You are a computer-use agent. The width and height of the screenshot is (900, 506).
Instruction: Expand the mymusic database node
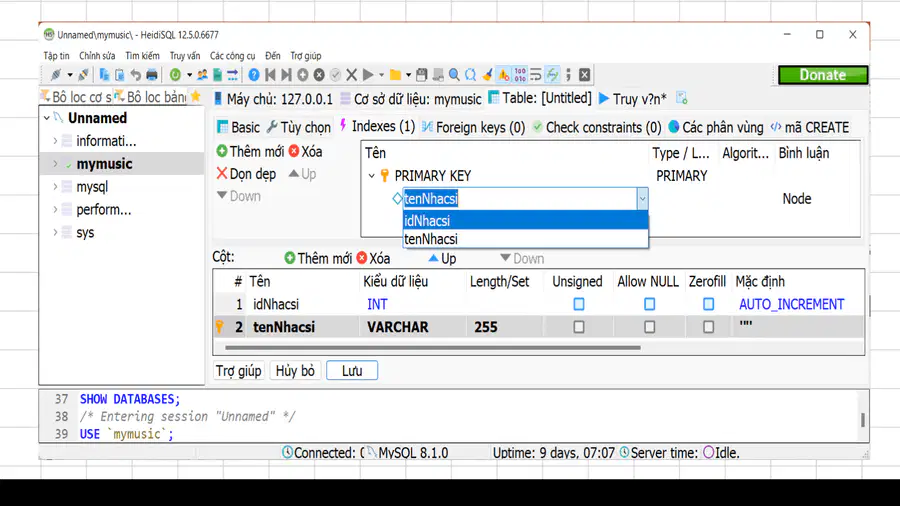[55, 164]
